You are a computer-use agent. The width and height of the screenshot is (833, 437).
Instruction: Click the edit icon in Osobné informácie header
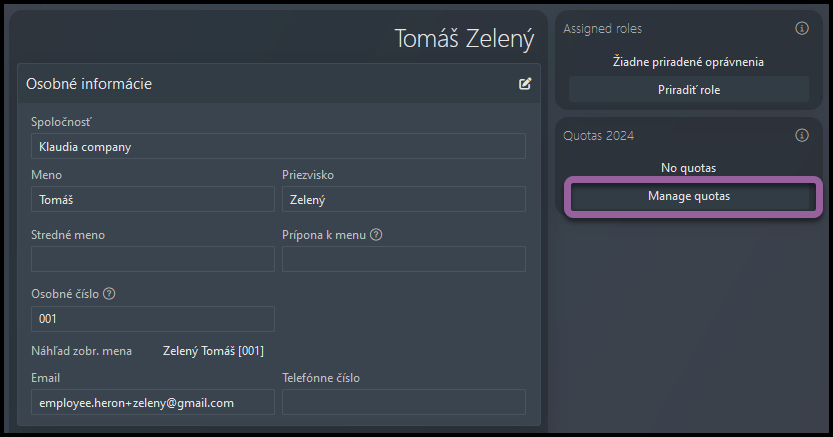click(x=525, y=83)
